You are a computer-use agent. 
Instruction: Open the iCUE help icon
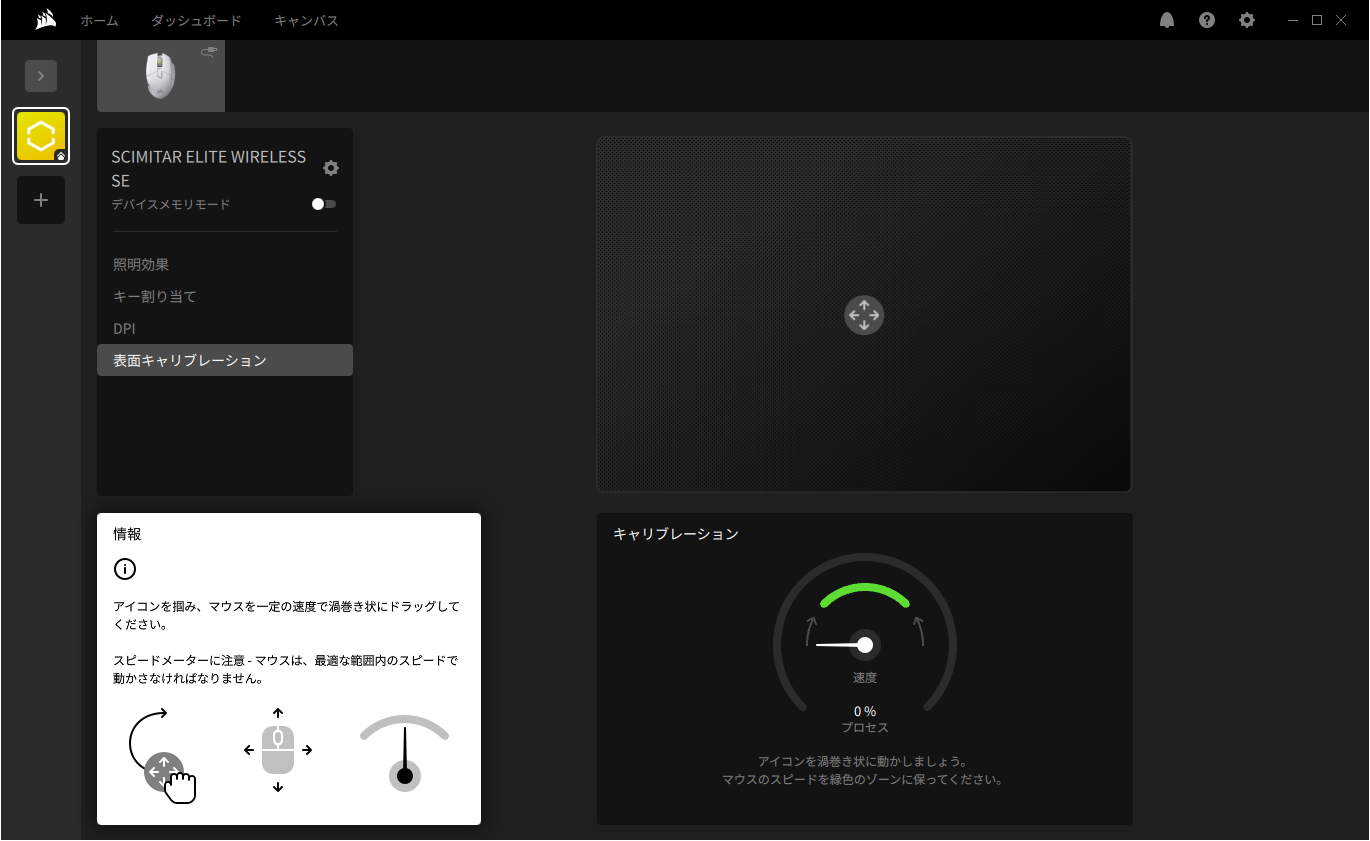(x=1206, y=19)
